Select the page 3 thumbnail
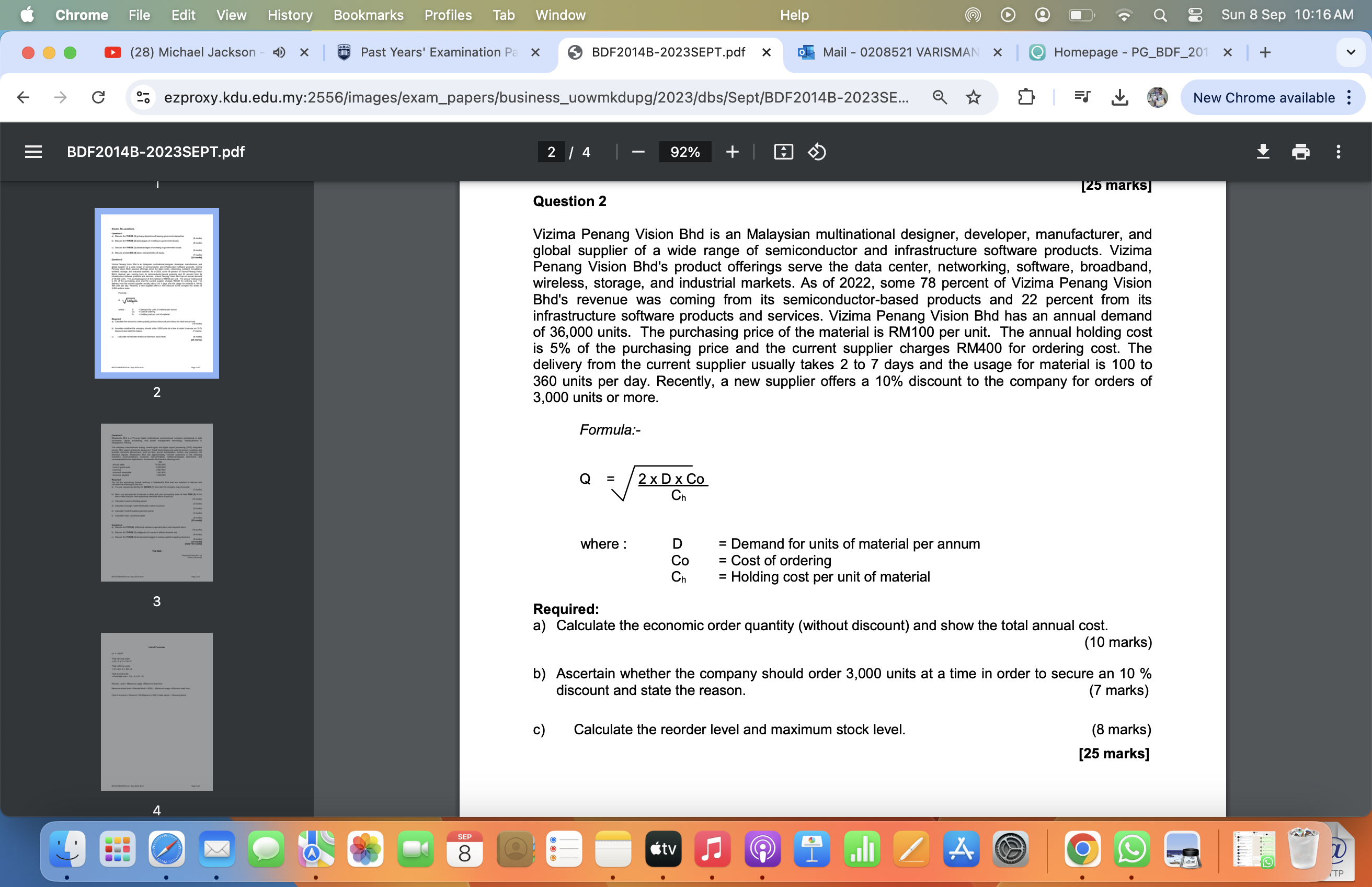This screenshot has height=887, width=1372. pos(157,502)
